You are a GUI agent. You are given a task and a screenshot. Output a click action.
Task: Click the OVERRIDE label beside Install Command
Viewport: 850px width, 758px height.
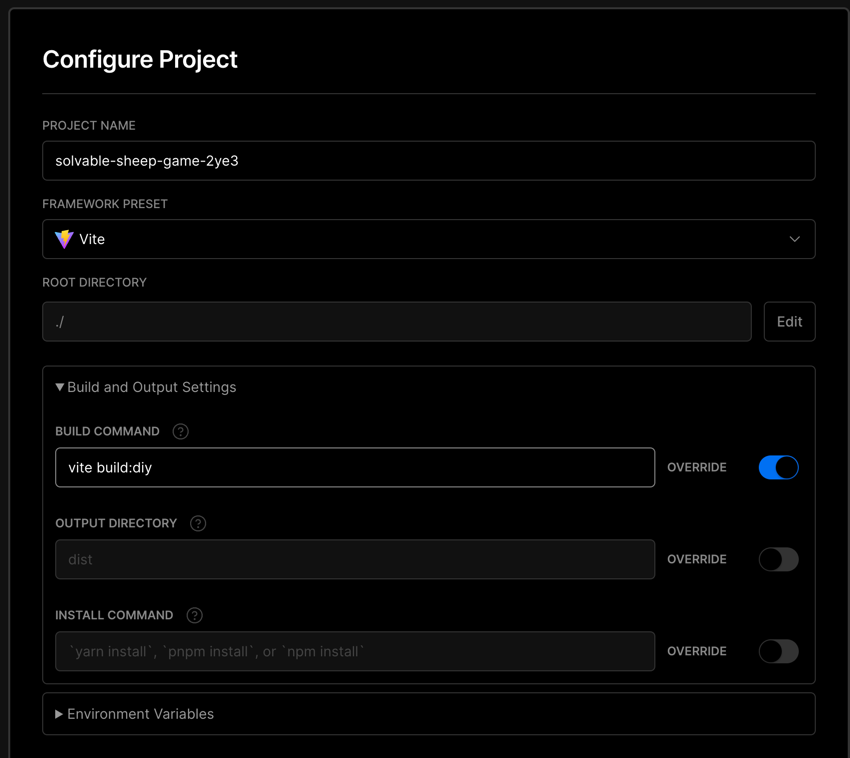click(x=697, y=652)
